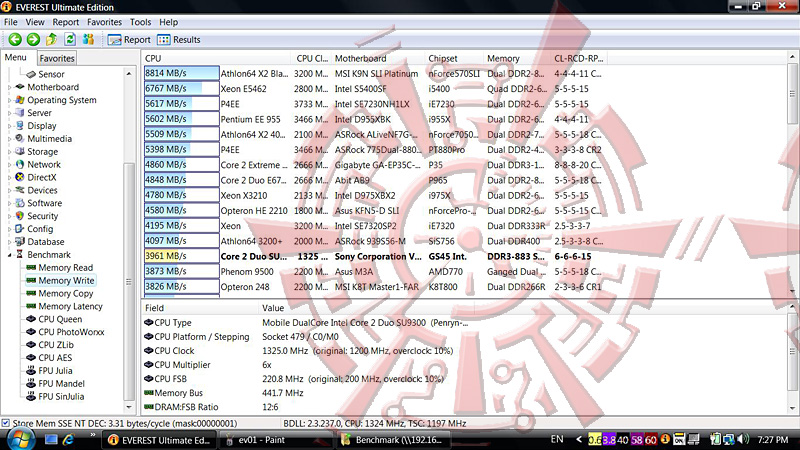This screenshot has height=450, width=800.
Task: Click the Multimedia tree icon
Action: (x=20, y=138)
